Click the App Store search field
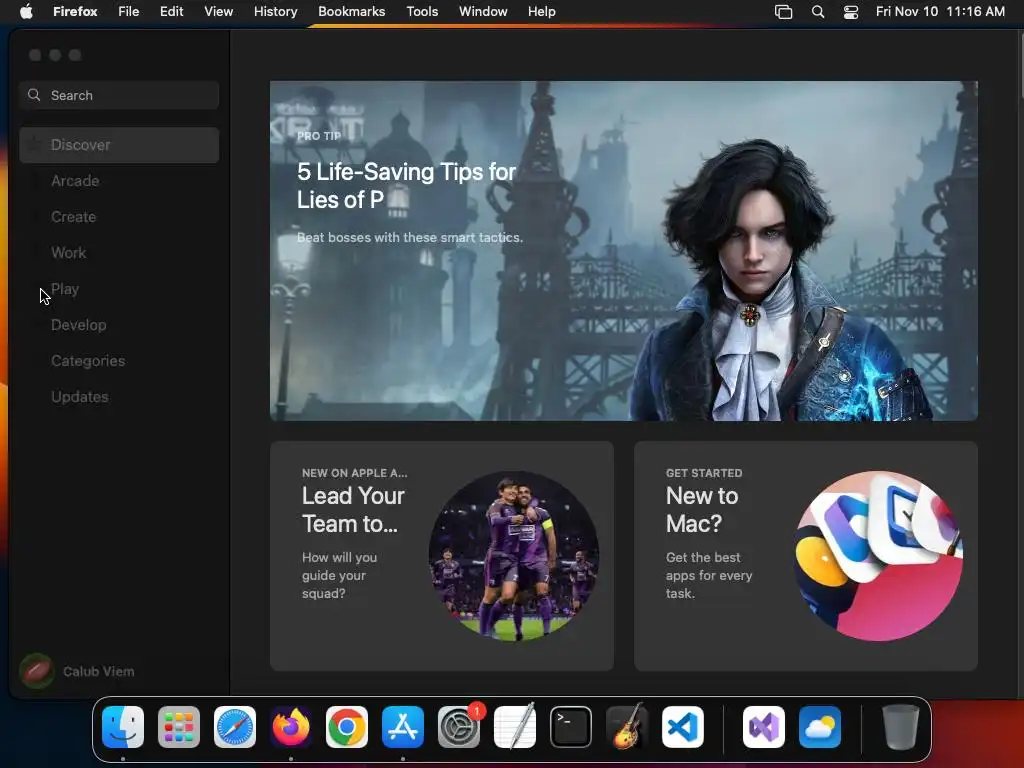The height and width of the screenshot is (768, 1024). point(119,95)
